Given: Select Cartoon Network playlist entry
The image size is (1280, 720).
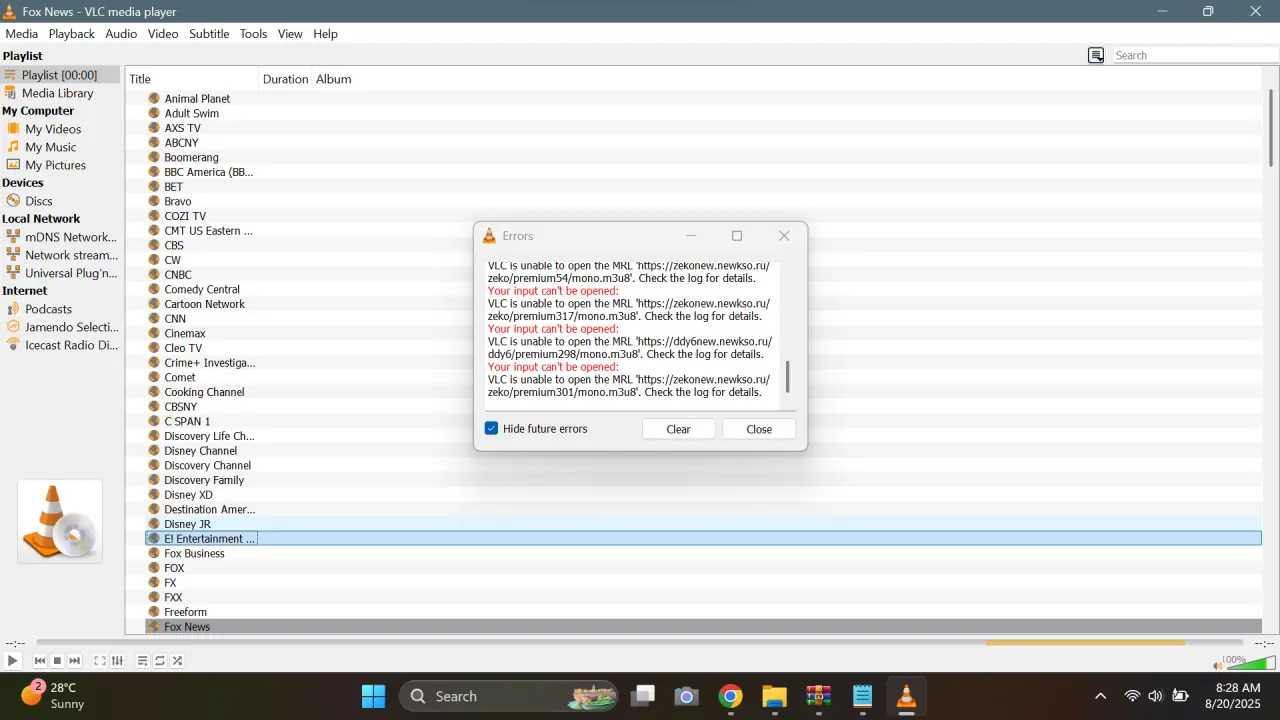Looking at the screenshot, I should pos(204,304).
